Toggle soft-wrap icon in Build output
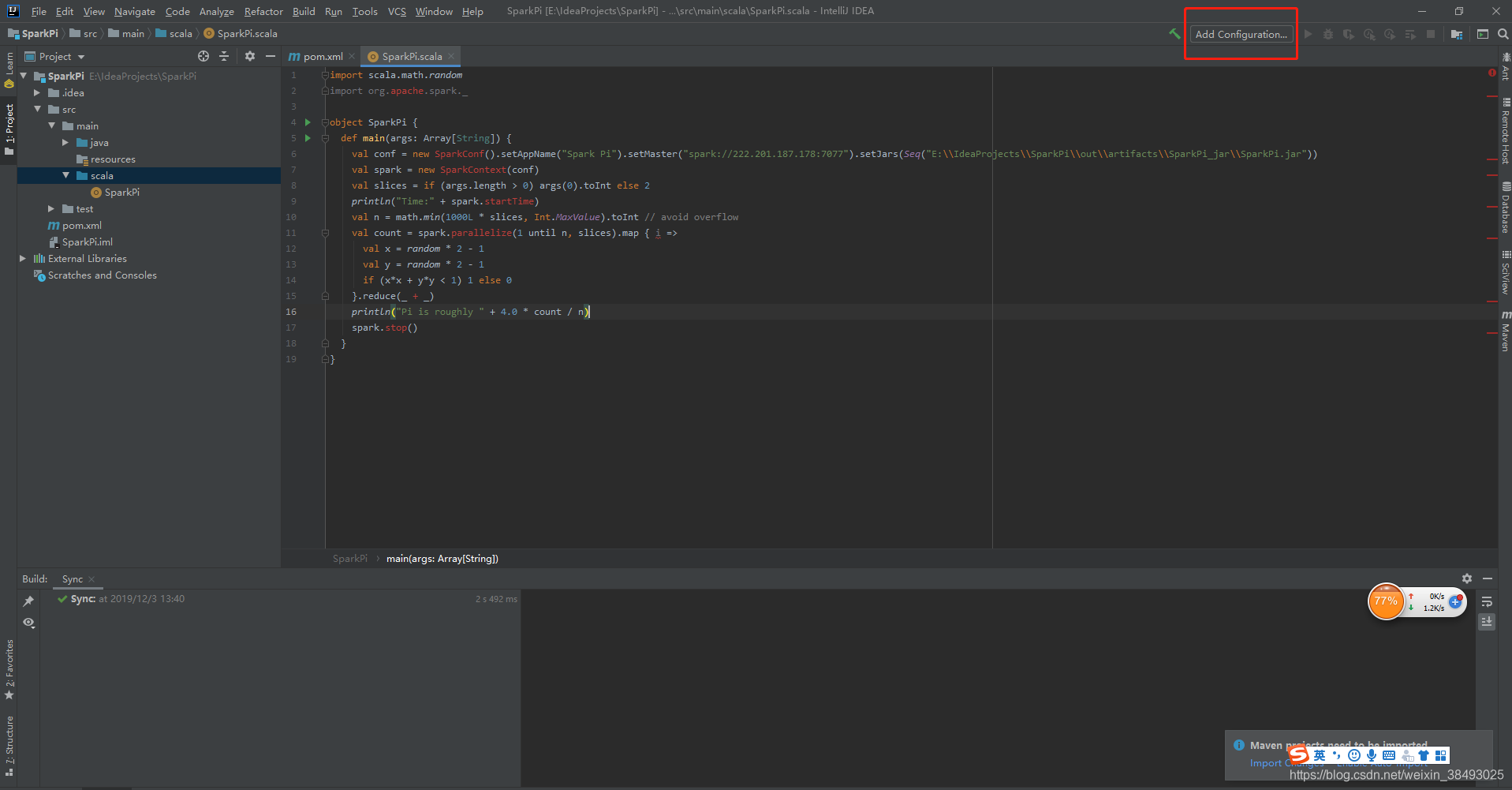The image size is (1512, 790). (1487, 601)
